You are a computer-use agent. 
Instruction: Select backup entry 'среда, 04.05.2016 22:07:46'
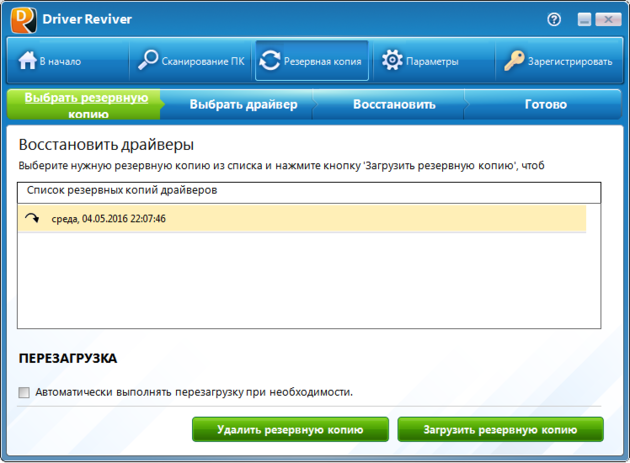(108, 219)
